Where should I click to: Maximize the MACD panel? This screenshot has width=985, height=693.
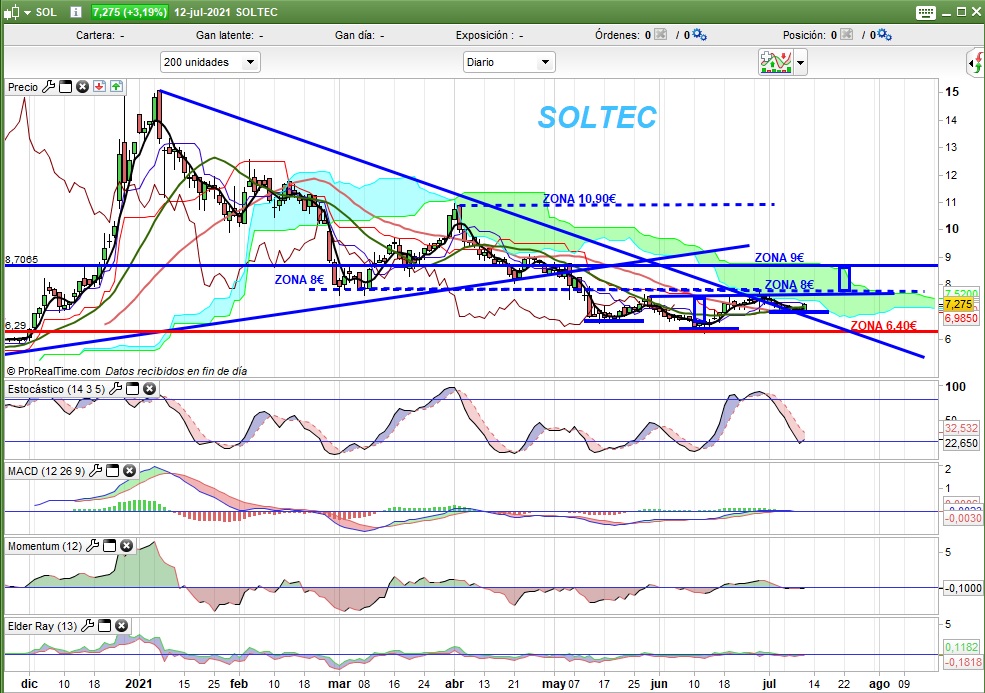coord(112,471)
